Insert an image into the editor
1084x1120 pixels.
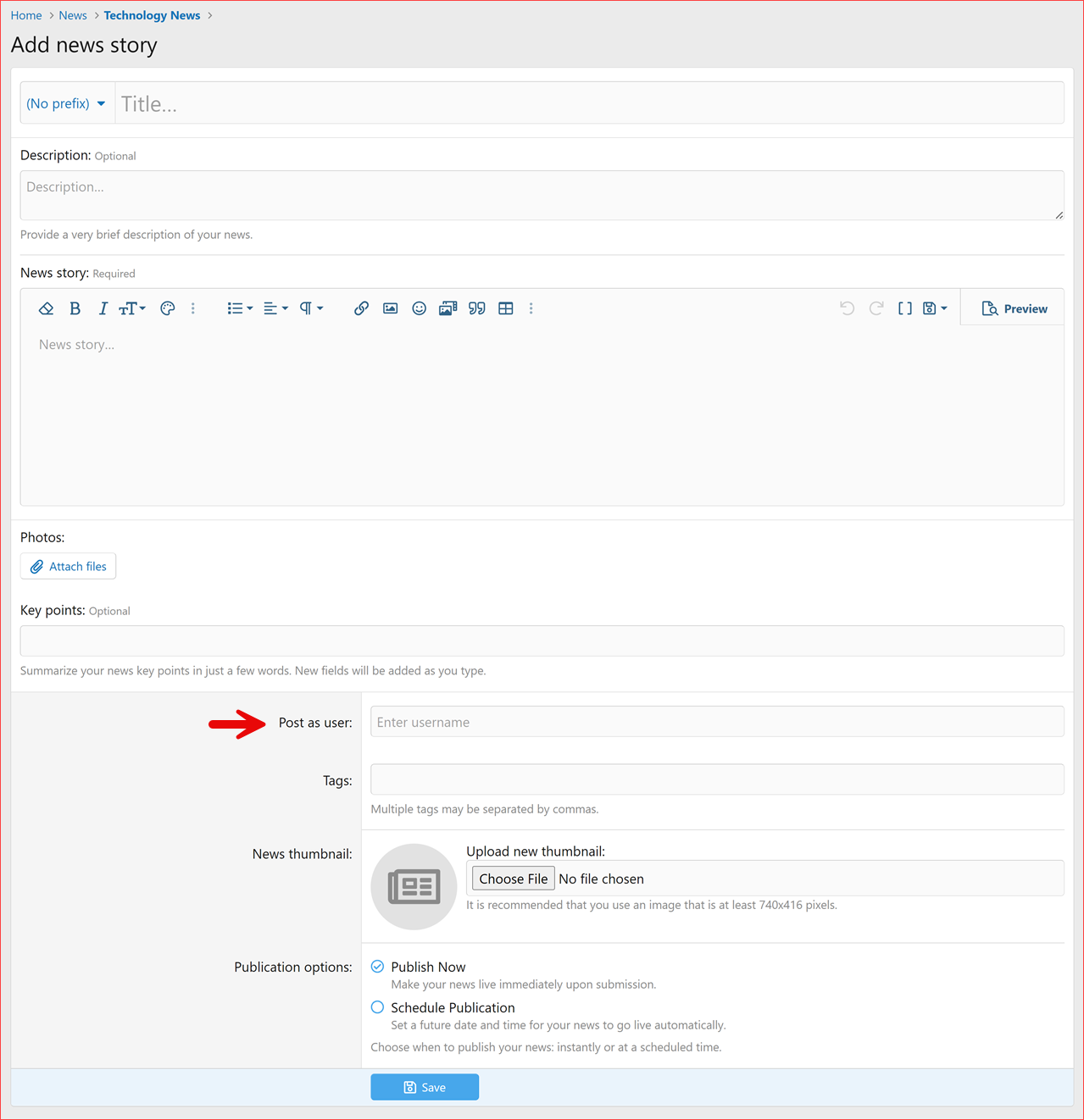tap(390, 308)
